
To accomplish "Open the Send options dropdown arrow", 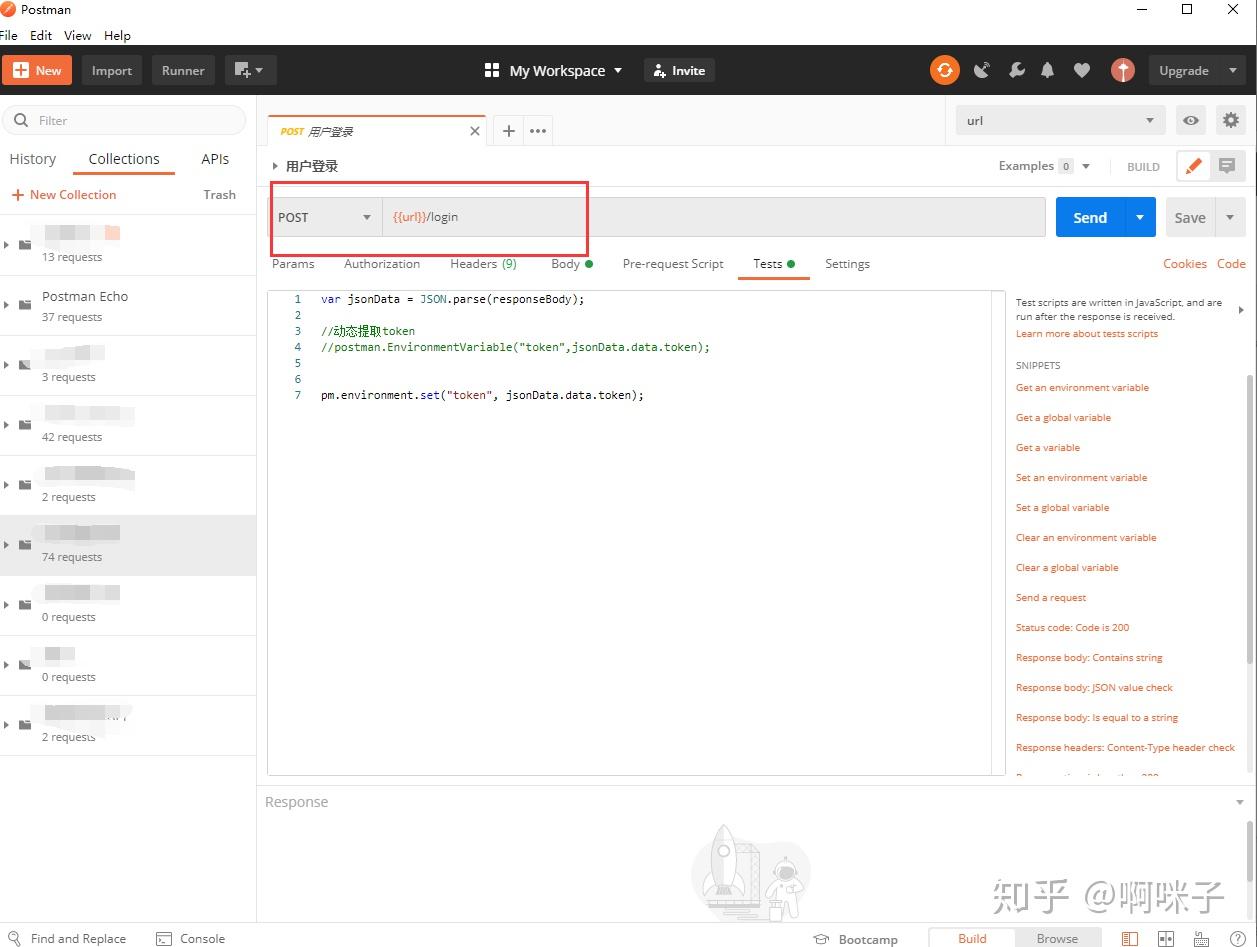I will 1140,217.
